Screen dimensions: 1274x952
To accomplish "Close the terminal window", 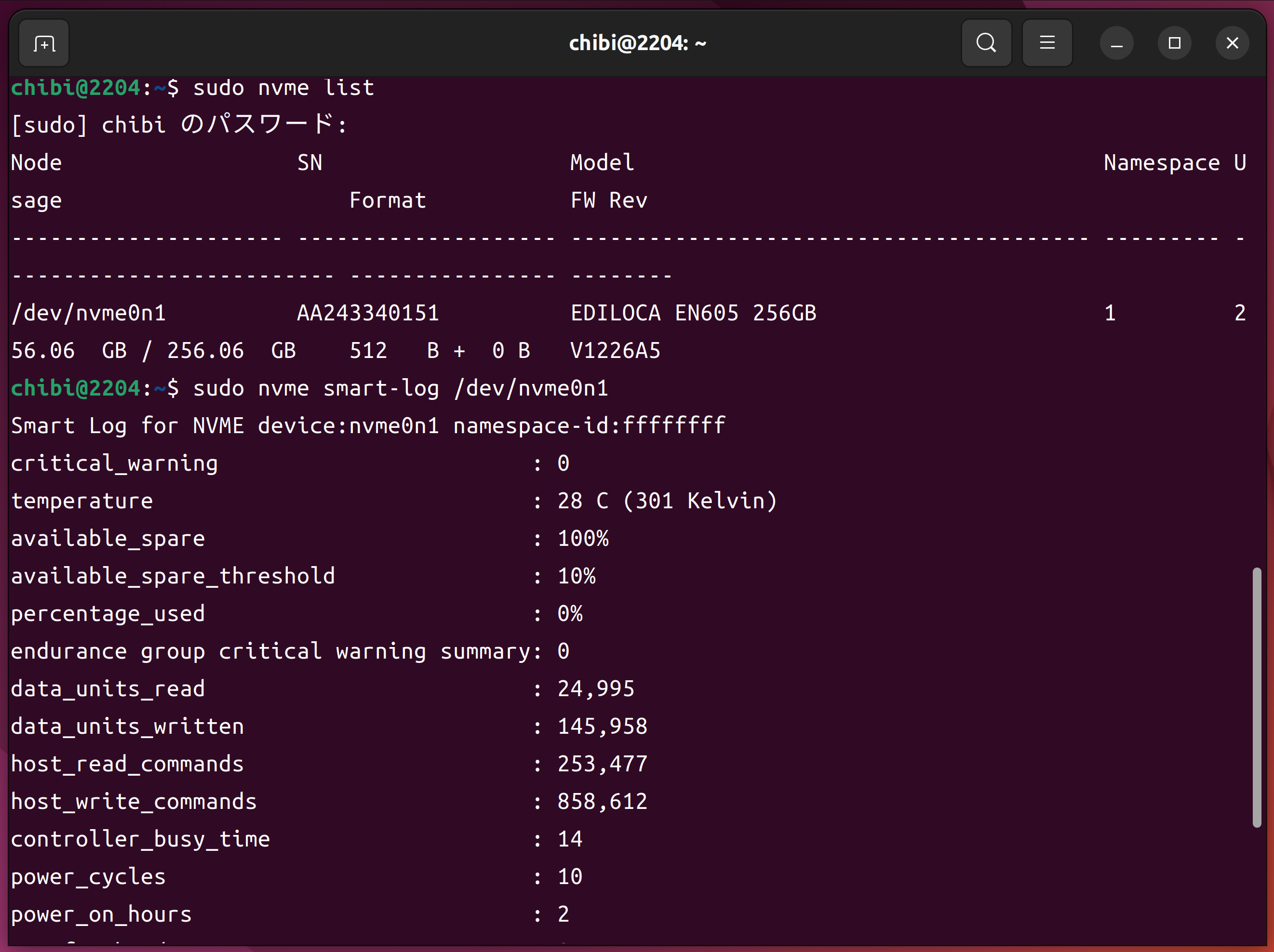I will pyautogui.click(x=1232, y=43).
